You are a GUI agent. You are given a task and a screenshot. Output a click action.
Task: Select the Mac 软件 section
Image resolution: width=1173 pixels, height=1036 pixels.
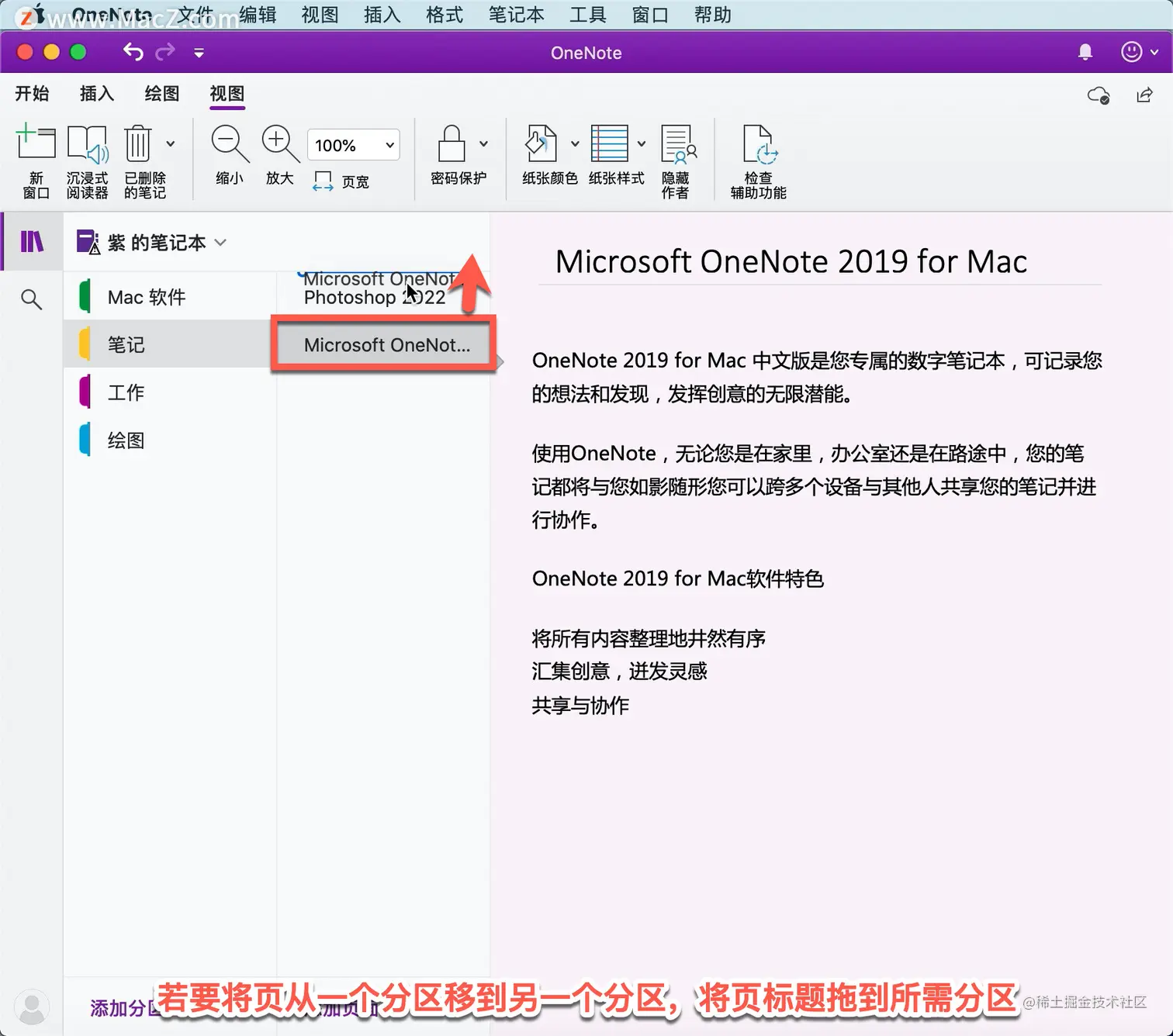tap(171, 297)
